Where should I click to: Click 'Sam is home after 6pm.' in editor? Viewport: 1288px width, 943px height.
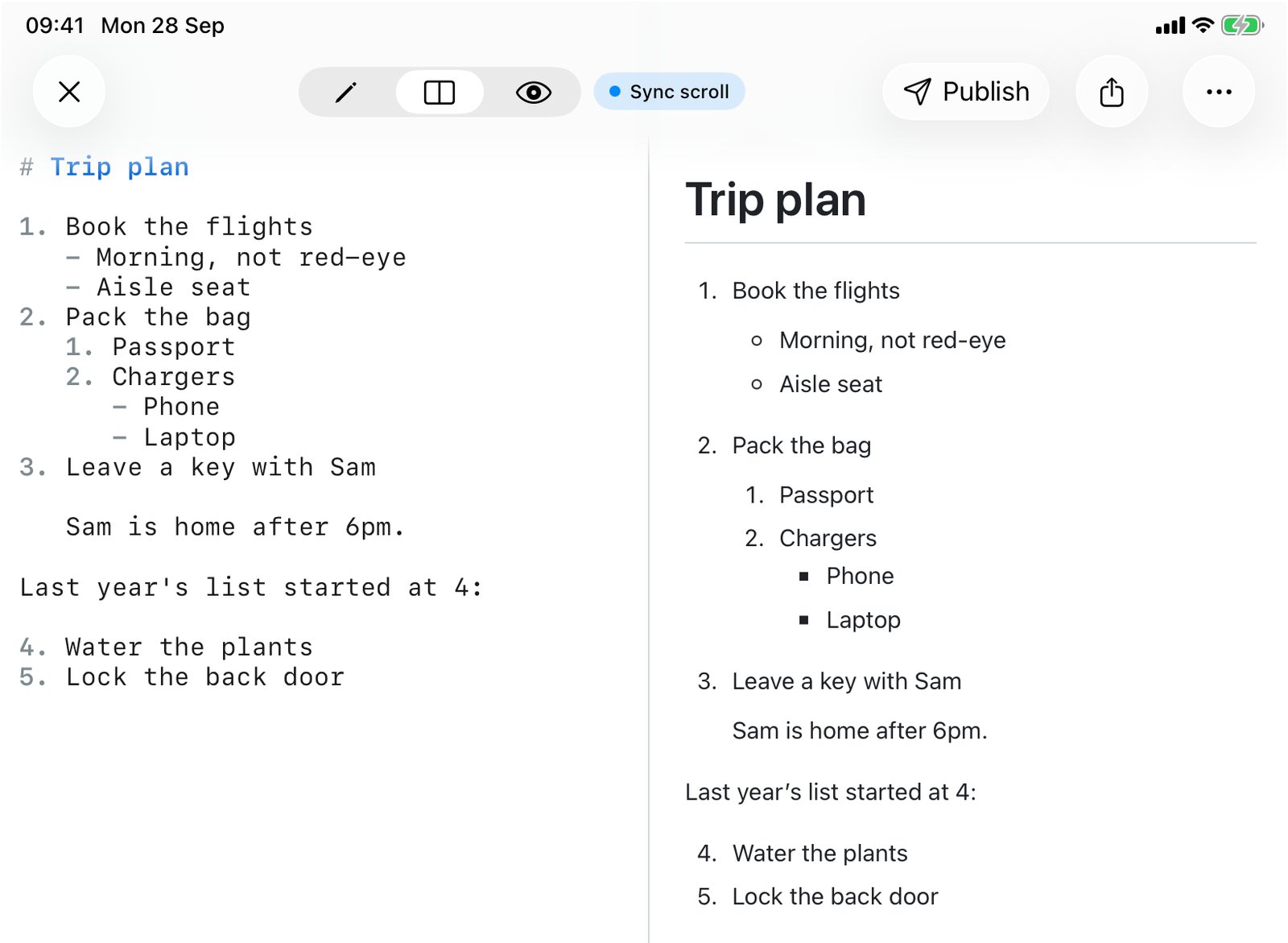[x=235, y=527]
